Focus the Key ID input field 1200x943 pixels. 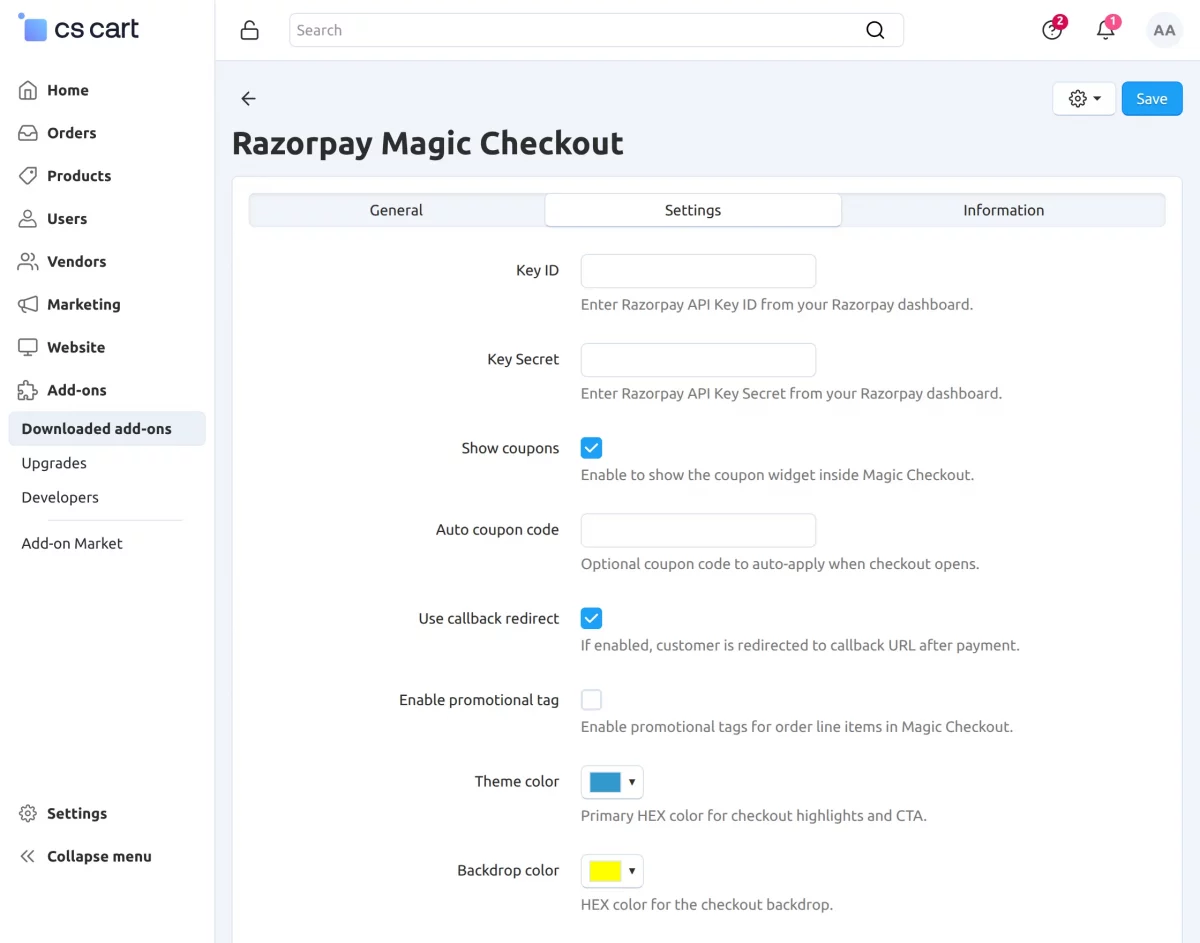698,271
